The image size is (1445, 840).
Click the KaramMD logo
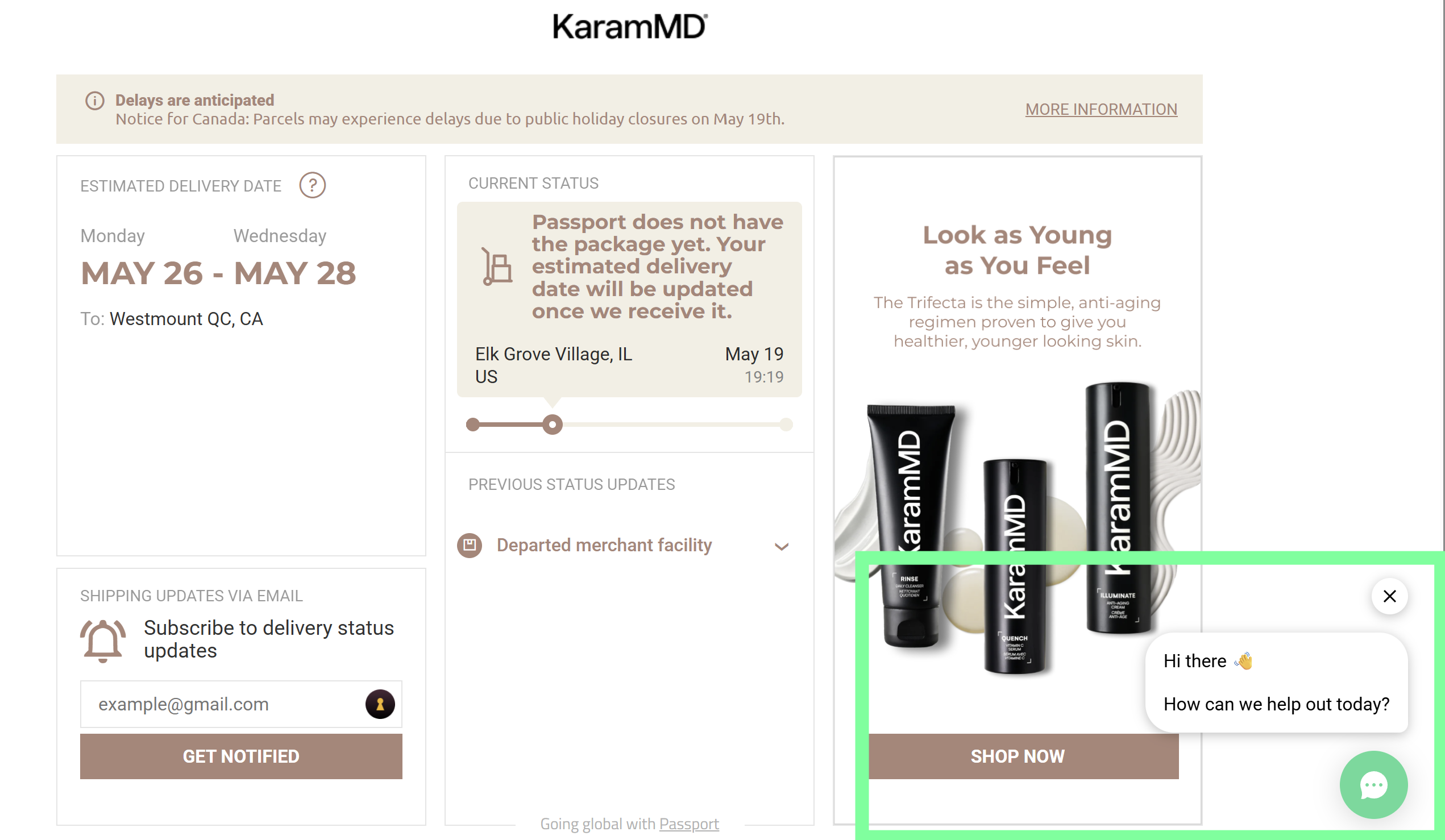tap(630, 26)
